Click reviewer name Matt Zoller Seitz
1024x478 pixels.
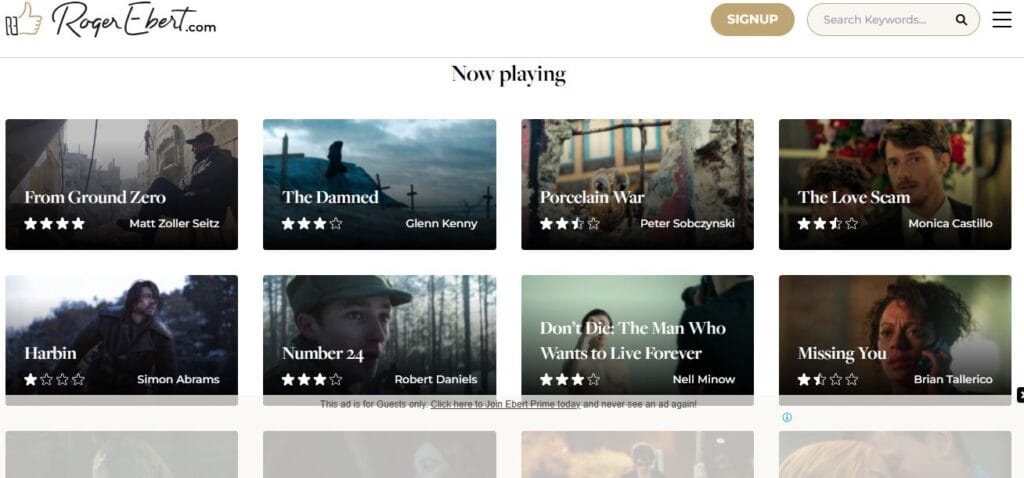[174, 223]
